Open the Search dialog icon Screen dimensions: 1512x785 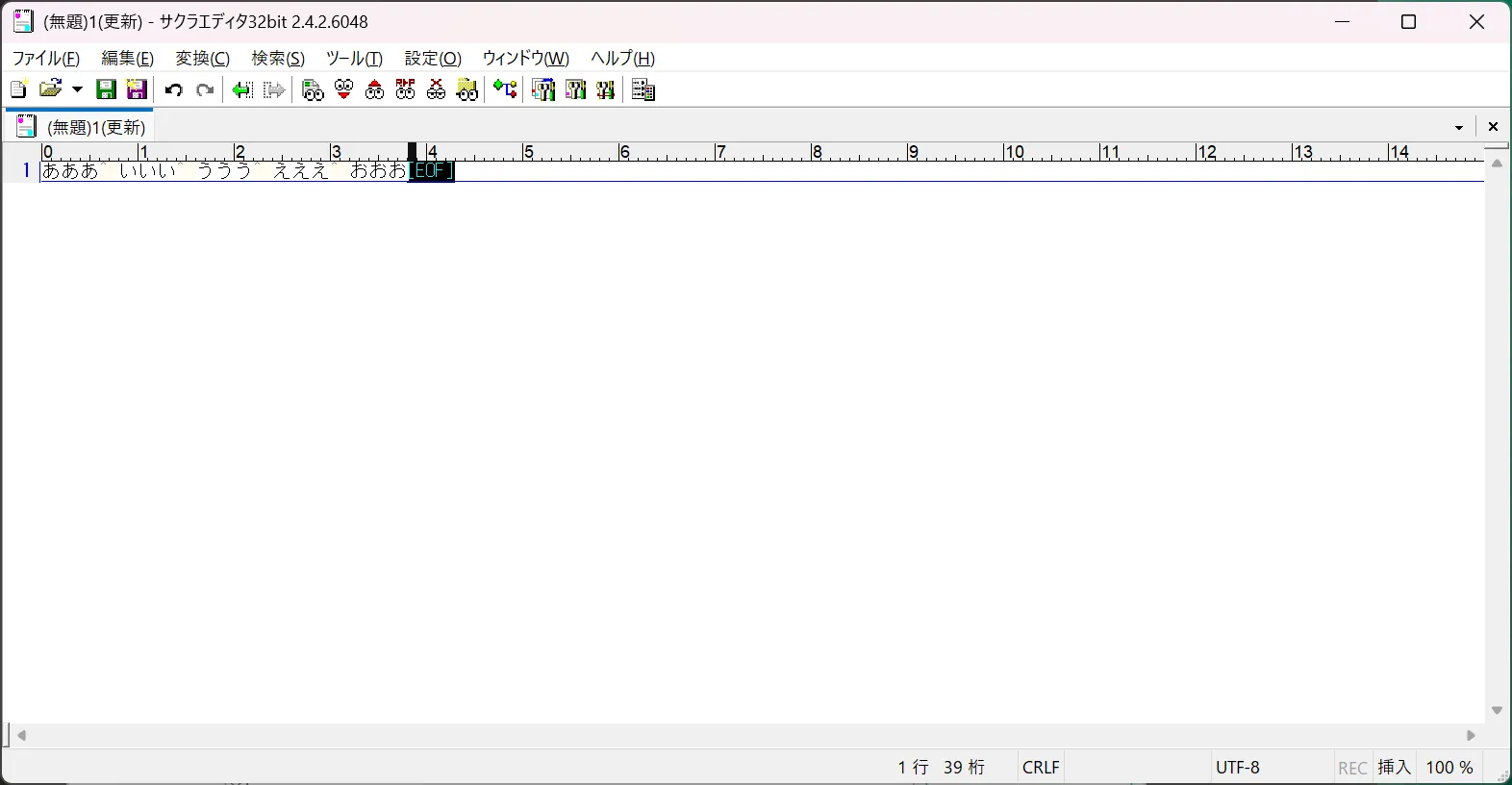click(313, 89)
